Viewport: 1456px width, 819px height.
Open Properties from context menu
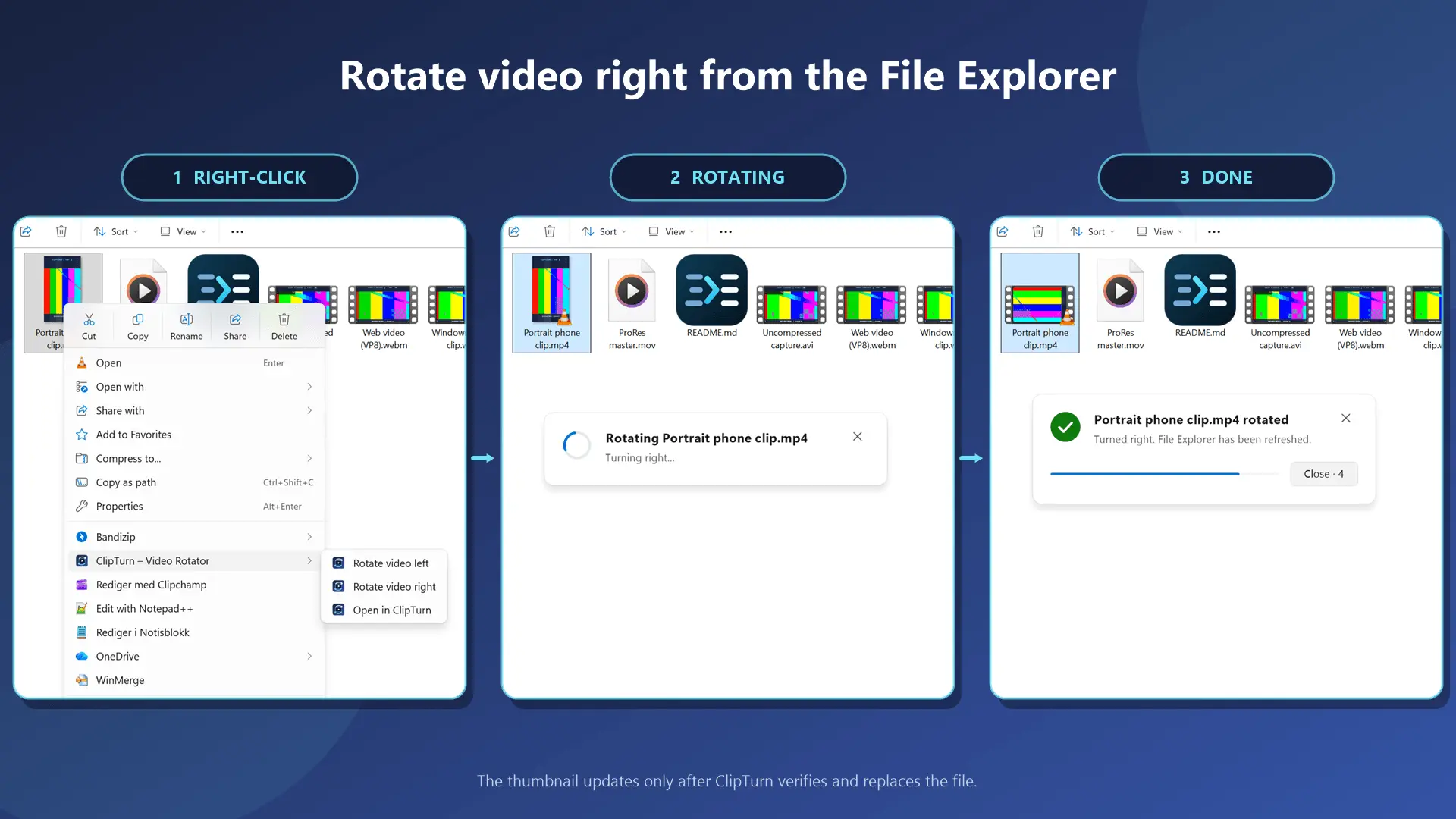pos(195,507)
